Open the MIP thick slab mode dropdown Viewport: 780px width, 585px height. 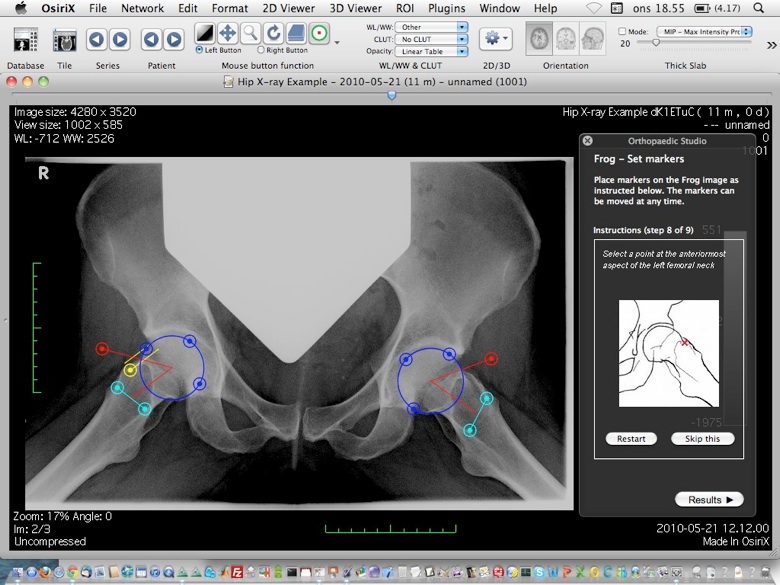point(704,31)
